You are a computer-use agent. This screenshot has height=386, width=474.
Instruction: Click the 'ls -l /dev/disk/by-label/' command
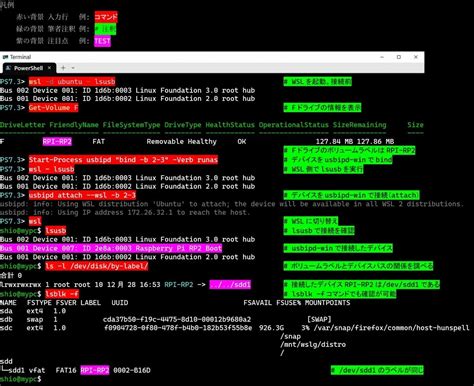click(97, 266)
